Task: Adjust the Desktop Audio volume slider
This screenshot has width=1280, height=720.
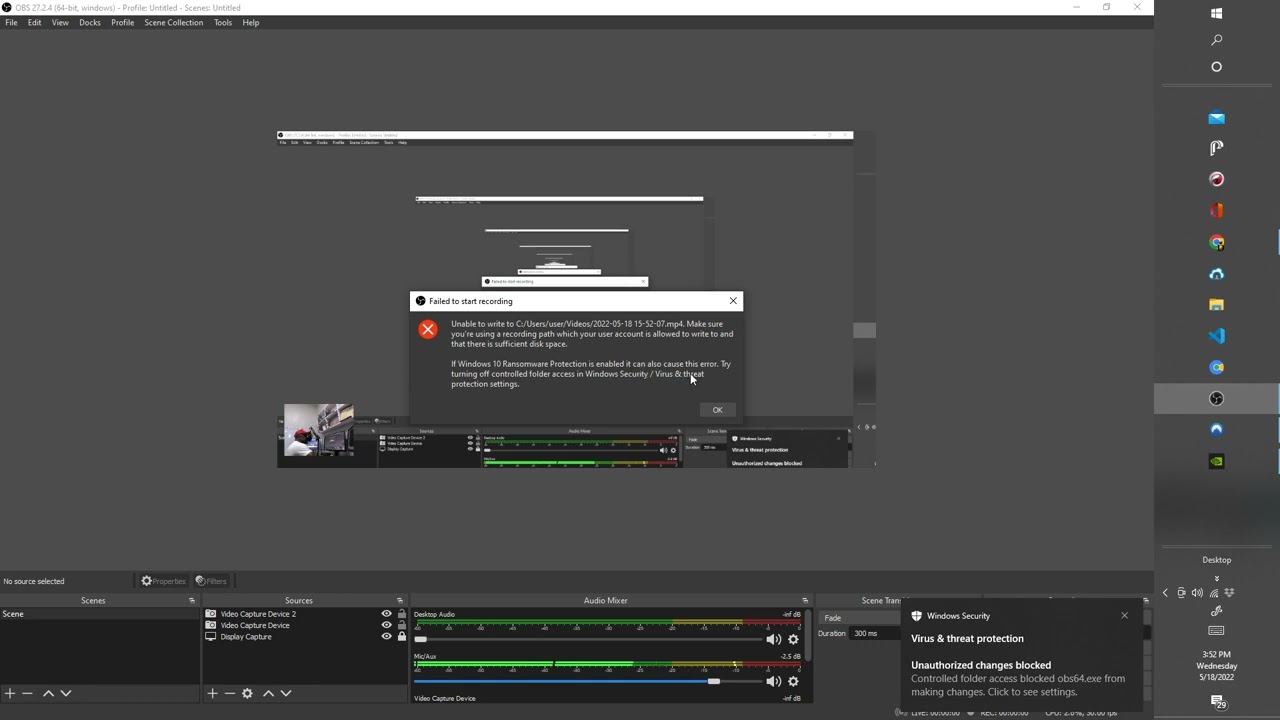Action: [587, 639]
